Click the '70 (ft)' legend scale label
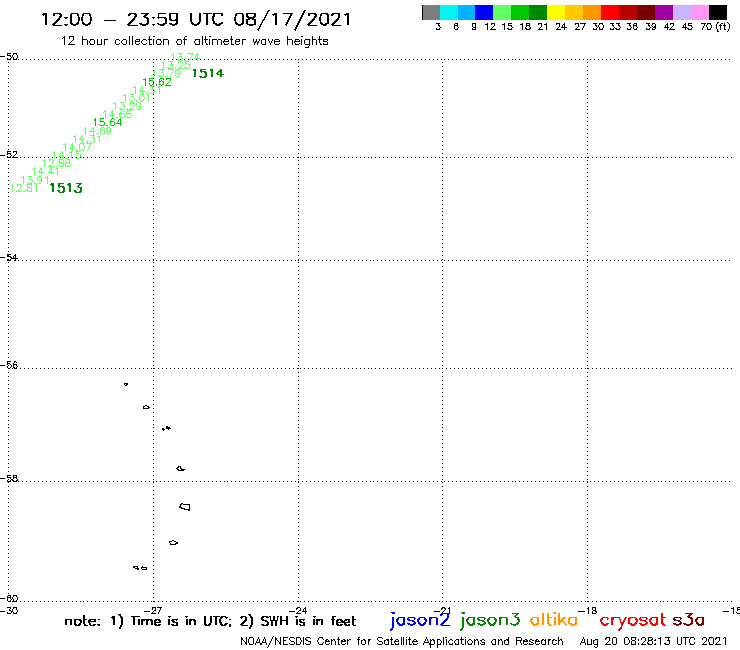 tap(715, 26)
